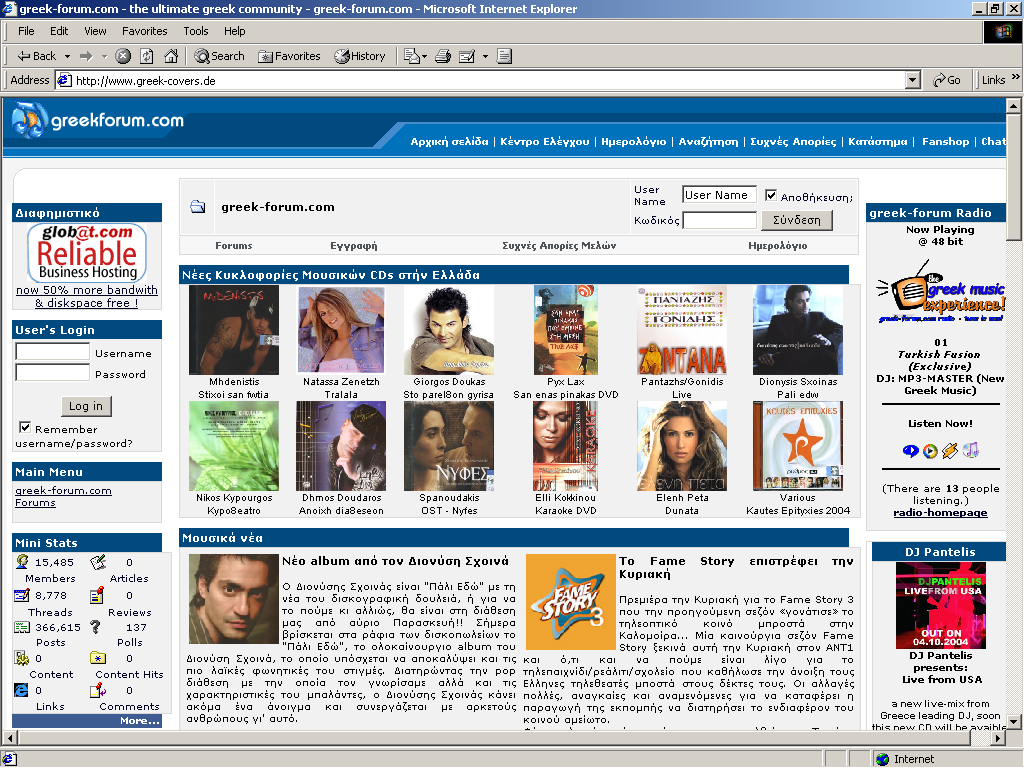This screenshot has width=1024, height=768.
Task: Click the Edit page toolbar icon
Action: 467,56
